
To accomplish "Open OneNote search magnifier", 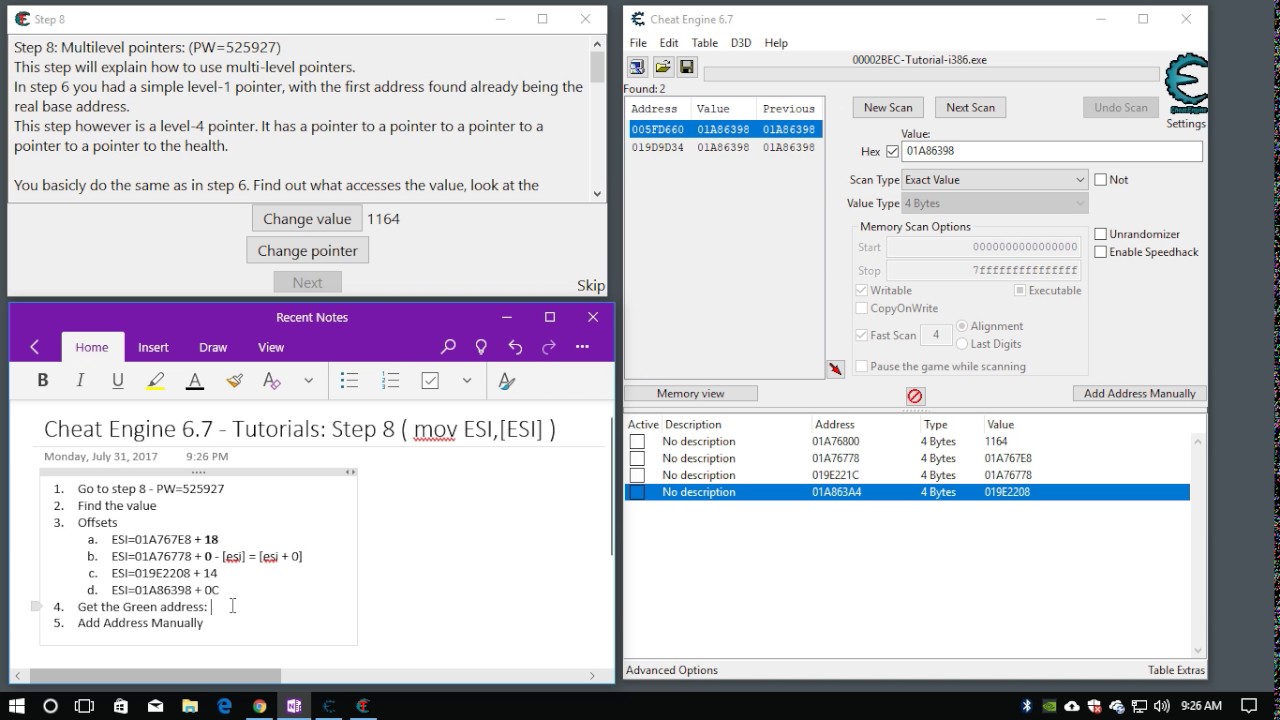I will [448, 347].
